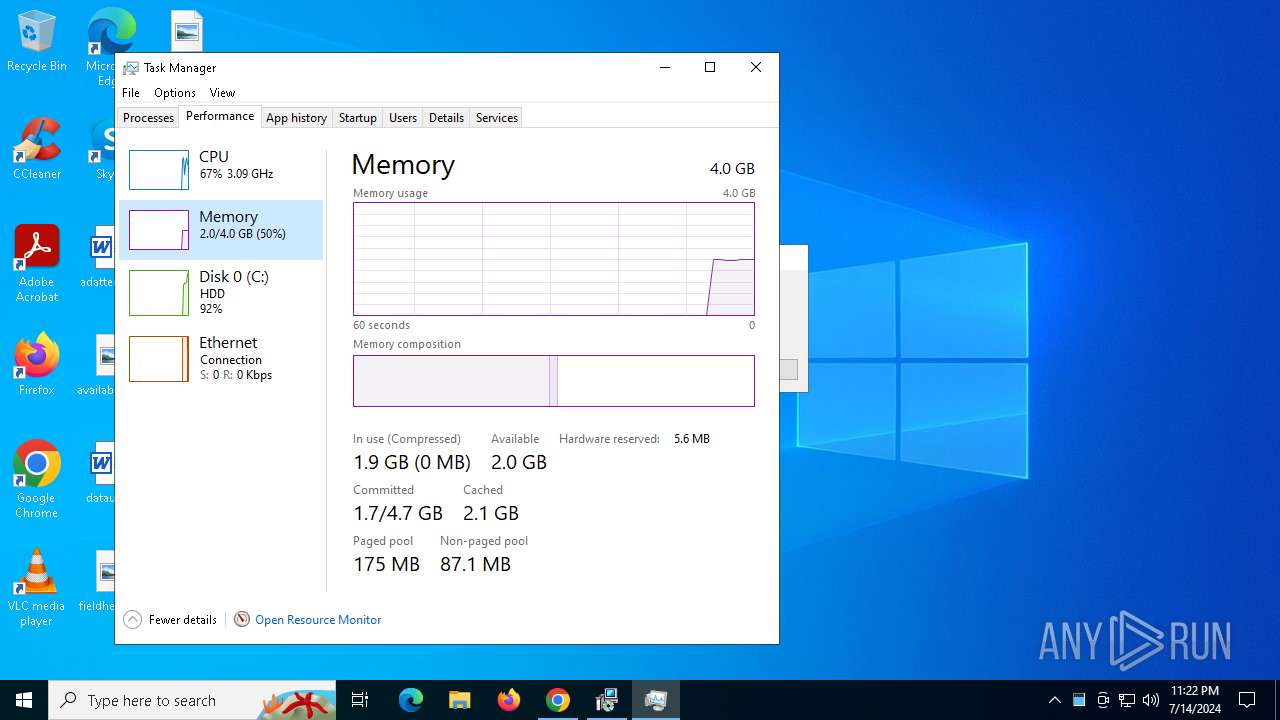Image resolution: width=1280 pixels, height=720 pixels.
Task: Open the notification action center
Action: [1247, 700]
